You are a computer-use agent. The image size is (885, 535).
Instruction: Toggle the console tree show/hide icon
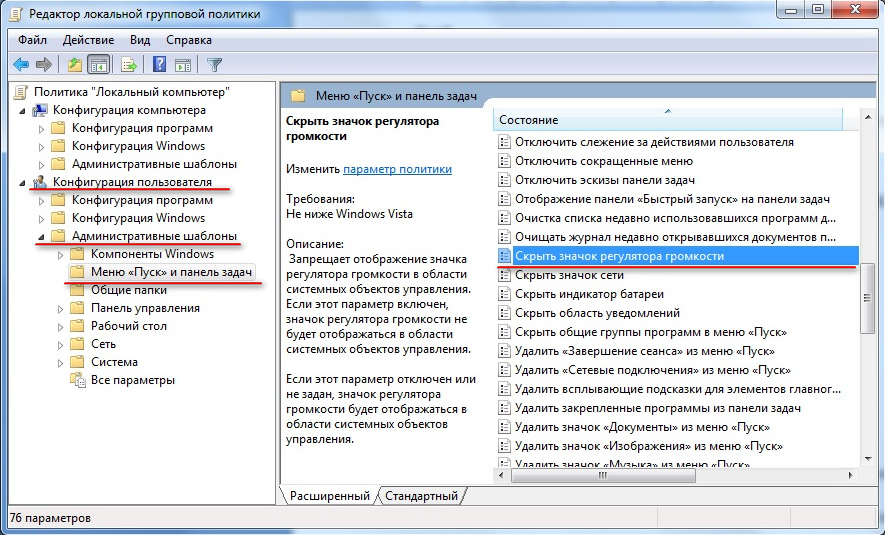point(99,65)
